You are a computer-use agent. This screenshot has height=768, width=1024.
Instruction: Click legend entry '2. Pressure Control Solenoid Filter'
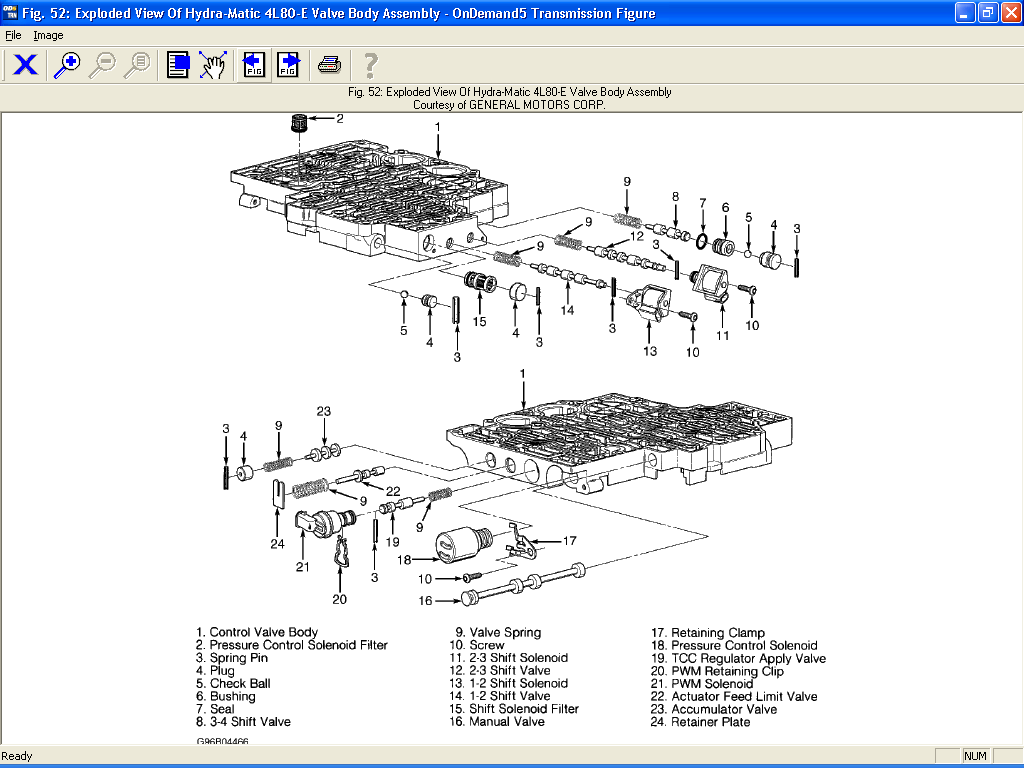[x=291, y=645]
